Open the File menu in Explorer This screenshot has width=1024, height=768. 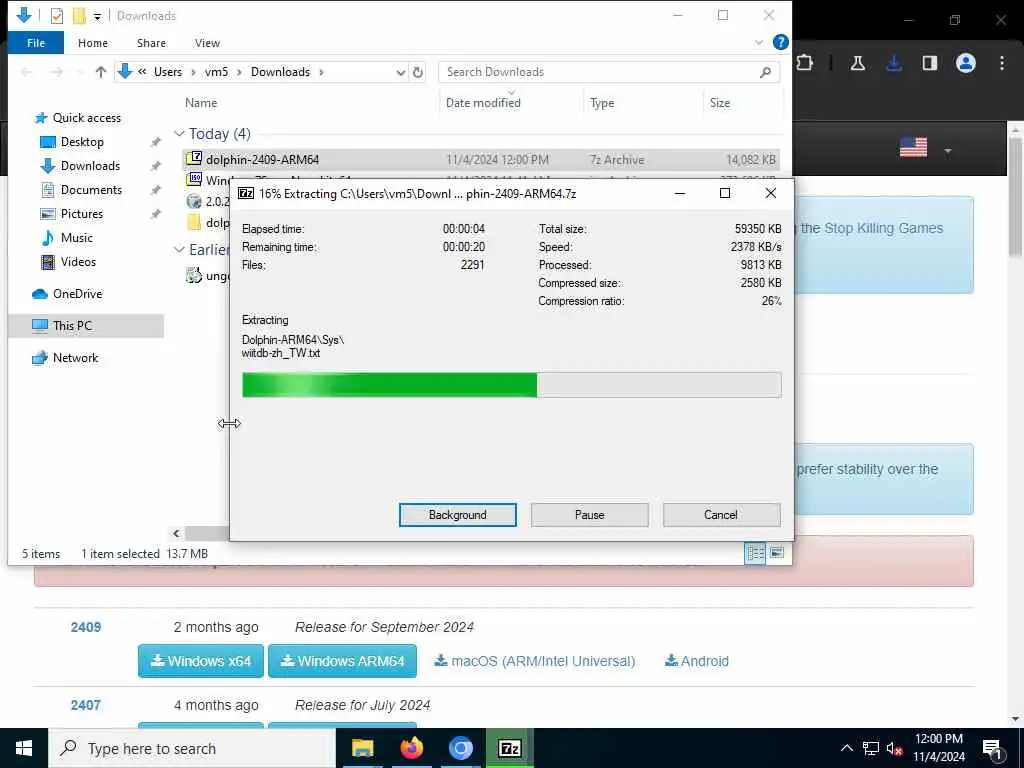tap(36, 43)
